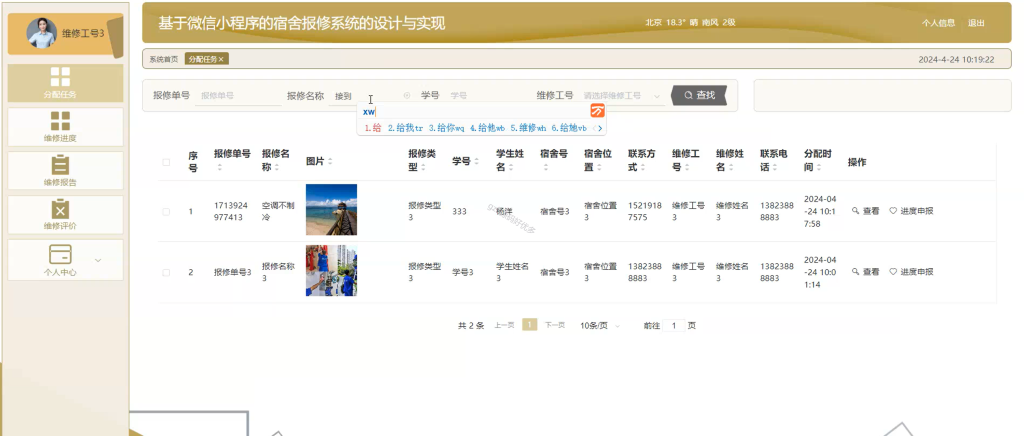Check the row 2 checkbox

[x=166, y=272]
